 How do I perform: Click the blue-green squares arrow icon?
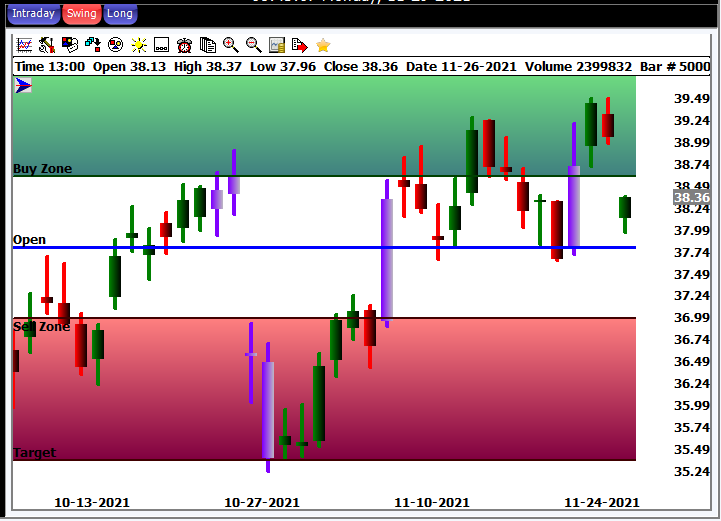(92, 45)
